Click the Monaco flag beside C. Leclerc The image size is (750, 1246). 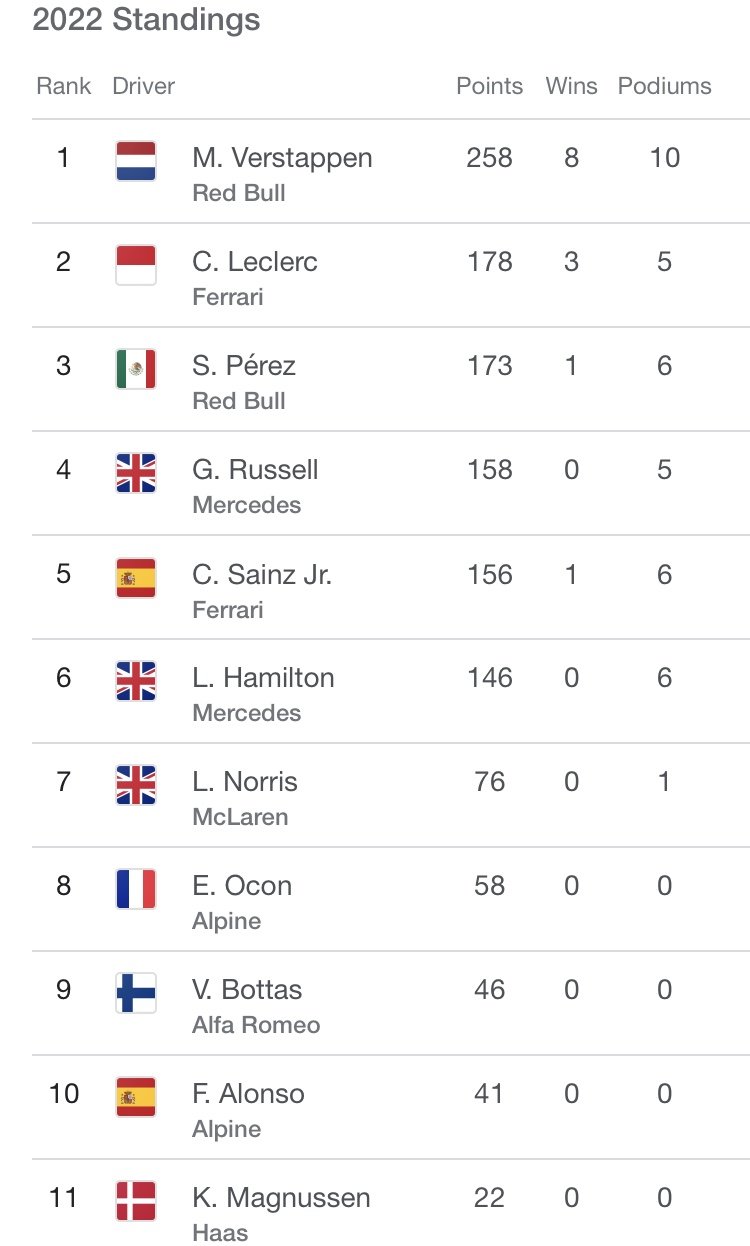pos(136,265)
